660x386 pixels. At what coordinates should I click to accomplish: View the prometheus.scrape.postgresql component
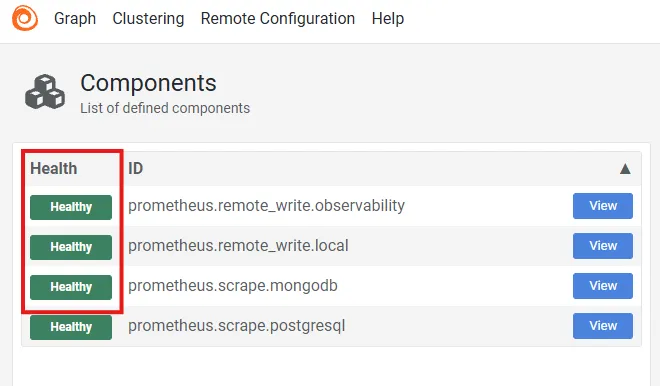602,326
